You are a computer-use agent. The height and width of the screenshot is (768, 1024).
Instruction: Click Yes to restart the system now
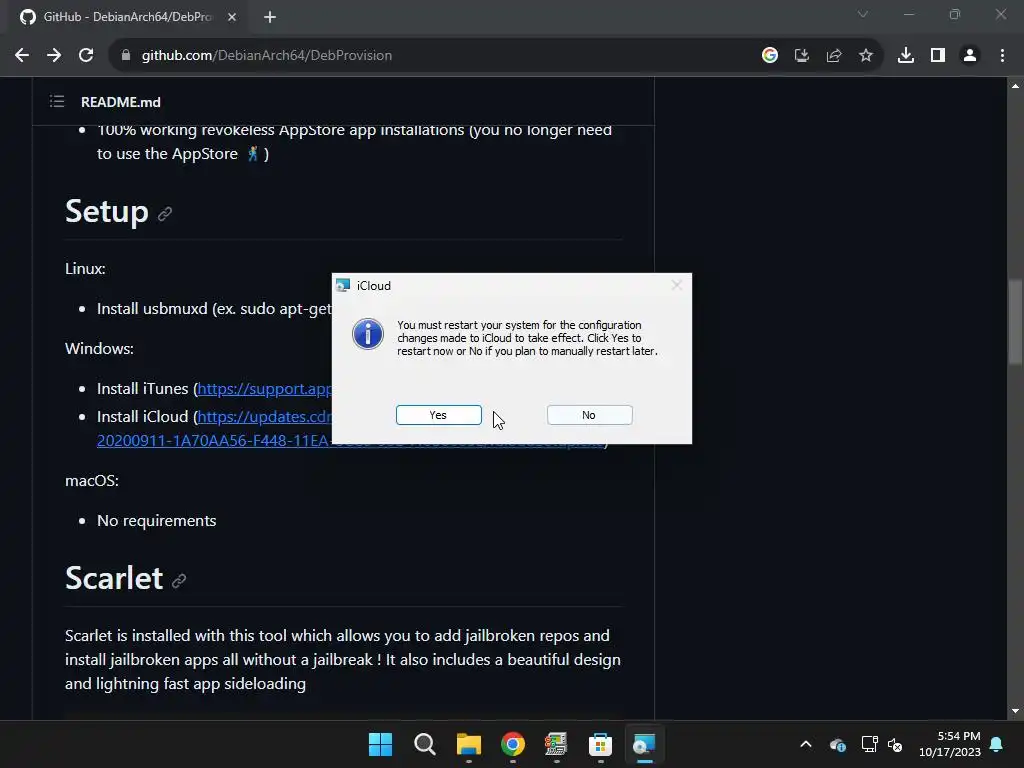tap(438, 415)
